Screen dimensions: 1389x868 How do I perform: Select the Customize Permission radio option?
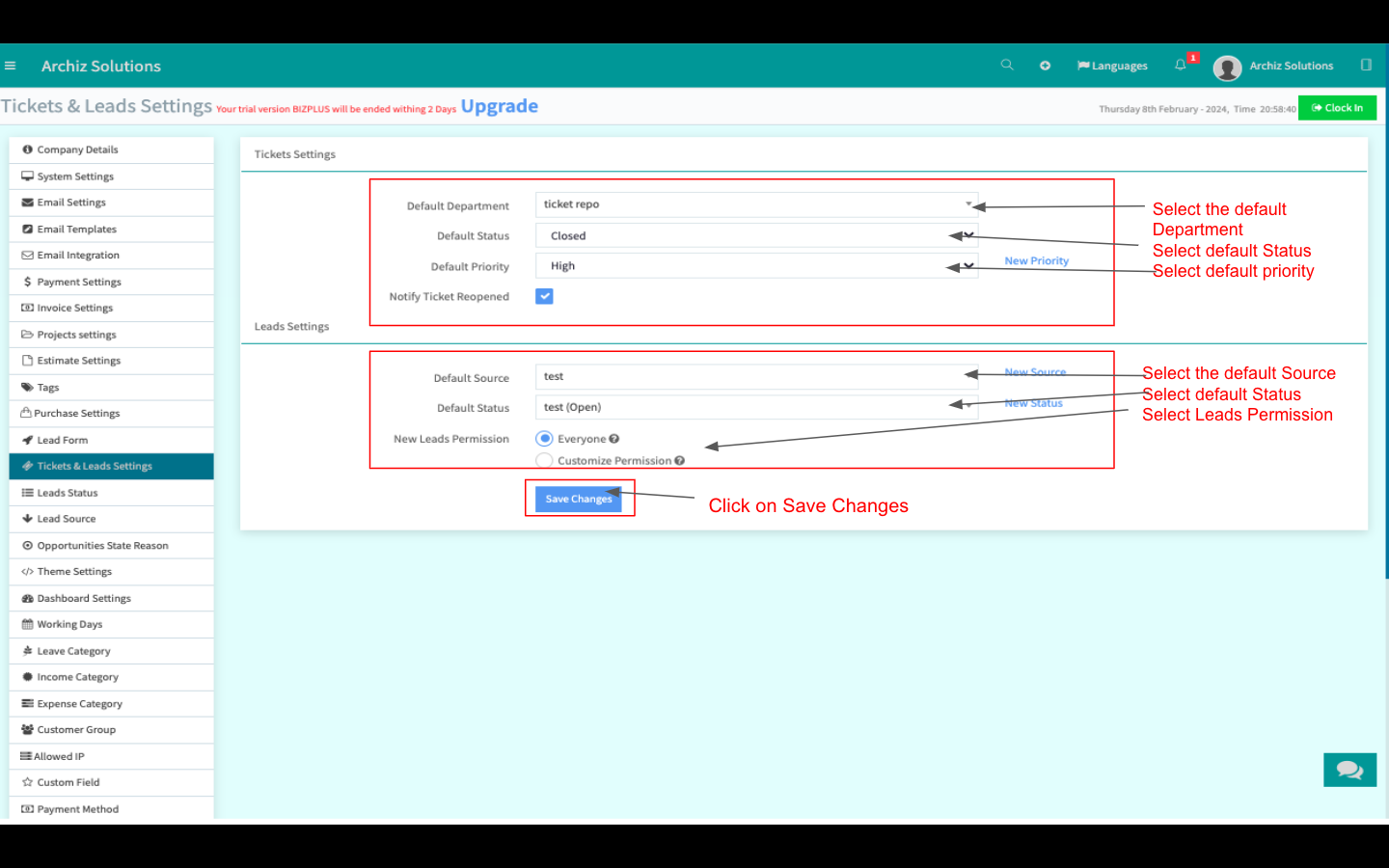pos(545,461)
